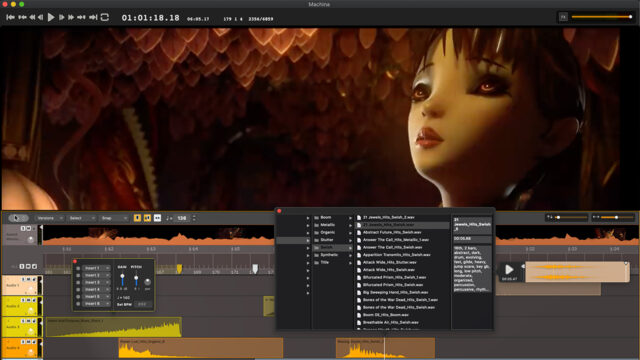Open the Snap dropdown

coord(114,218)
